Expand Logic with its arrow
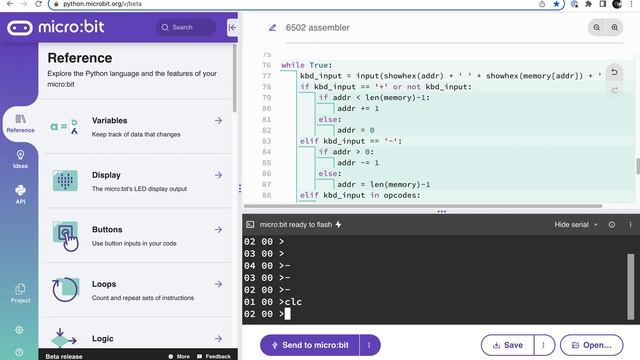This screenshot has width=640, height=360. [218, 338]
